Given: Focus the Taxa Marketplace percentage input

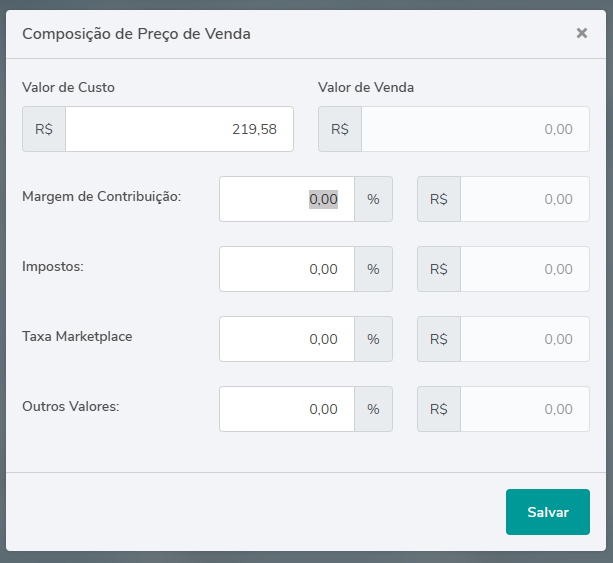Looking at the screenshot, I should pyautogui.click(x=286, y=339).
